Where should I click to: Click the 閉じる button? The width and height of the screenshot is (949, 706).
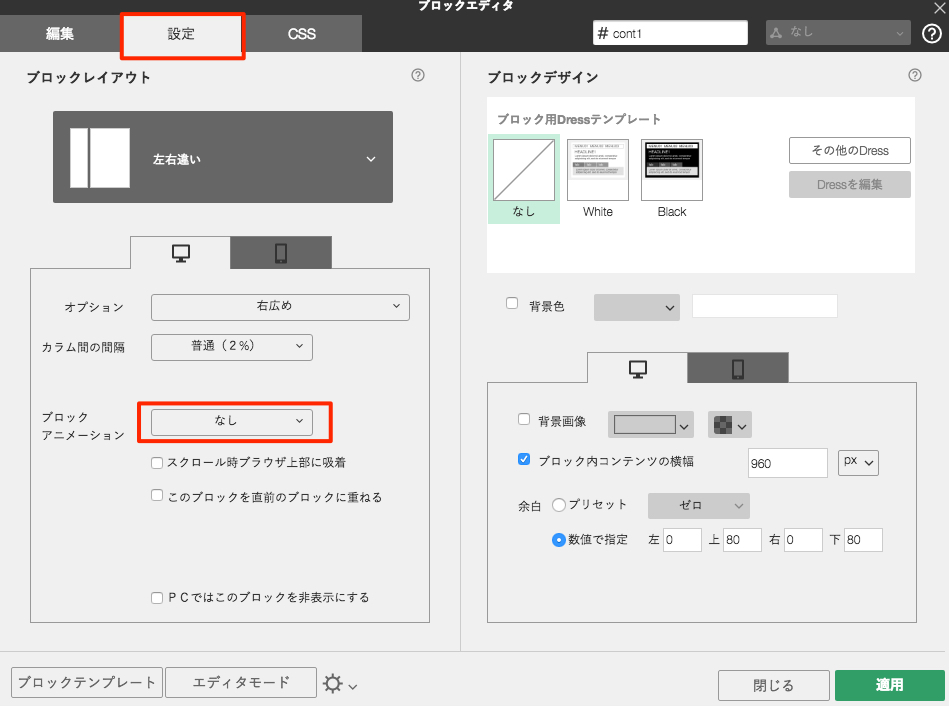pos(773,685)
